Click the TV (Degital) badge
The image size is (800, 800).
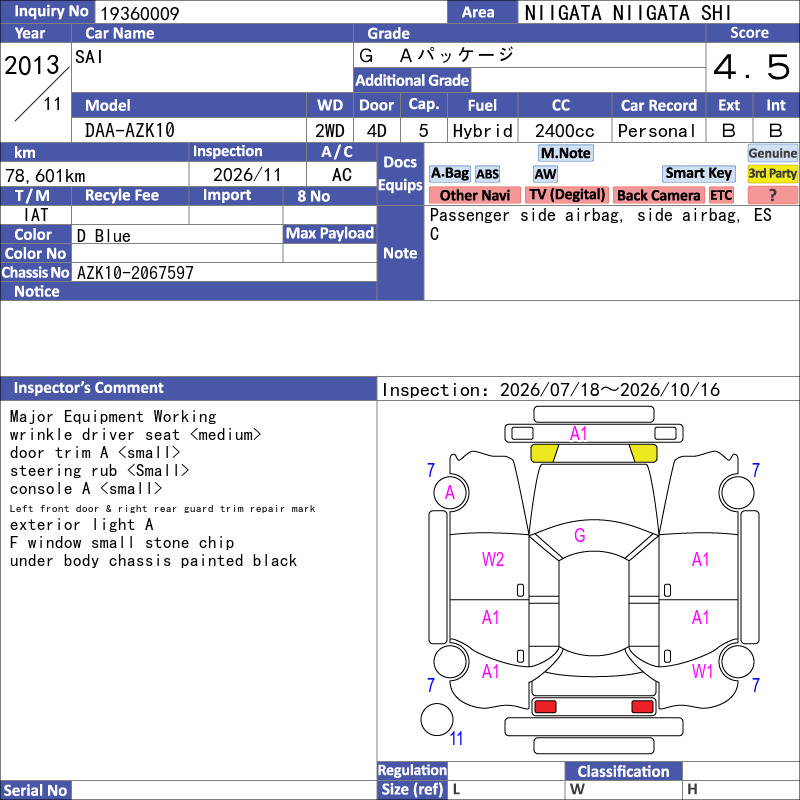[x=566, y=195]
